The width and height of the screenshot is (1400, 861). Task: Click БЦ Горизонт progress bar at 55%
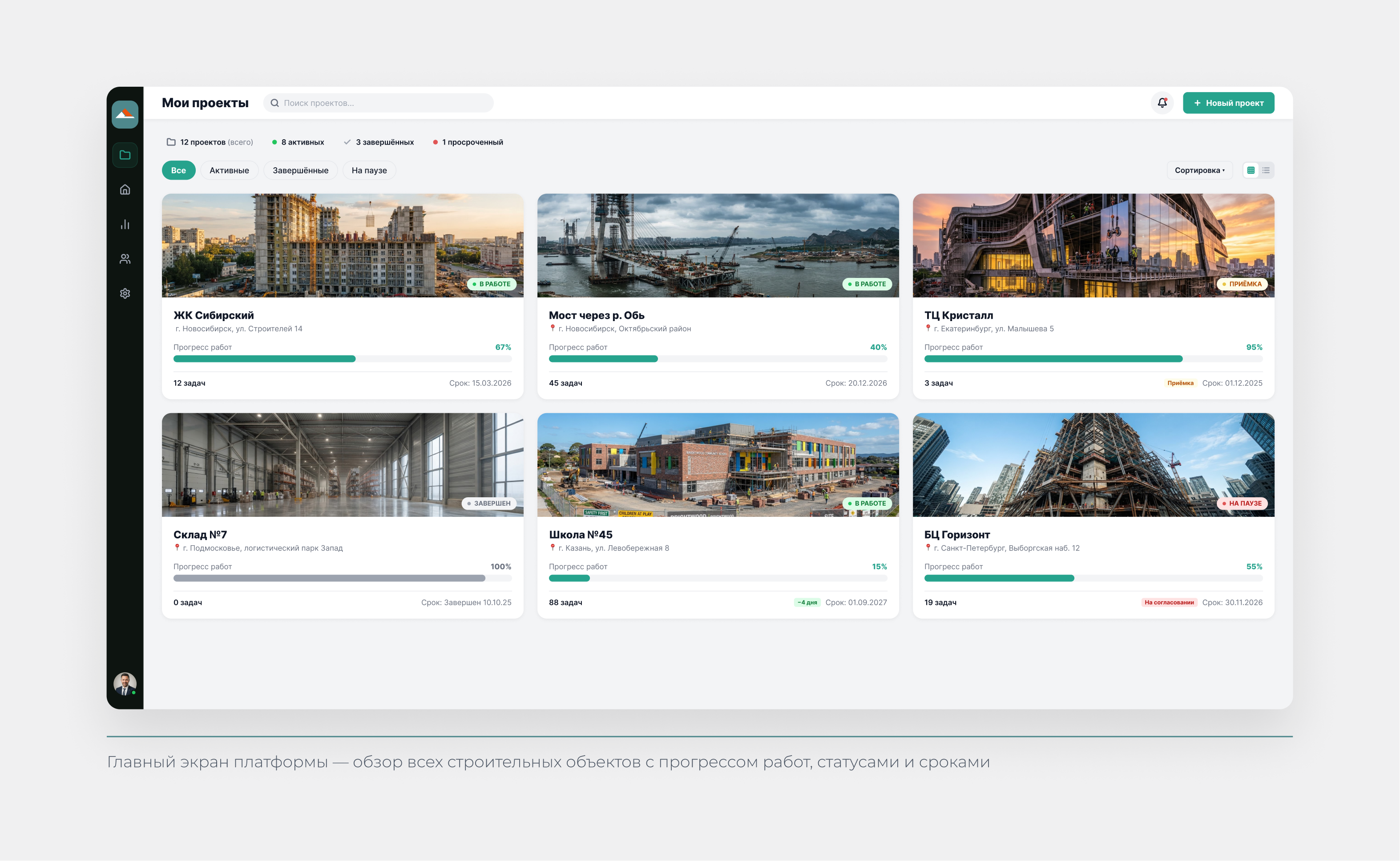[1093, 578]
